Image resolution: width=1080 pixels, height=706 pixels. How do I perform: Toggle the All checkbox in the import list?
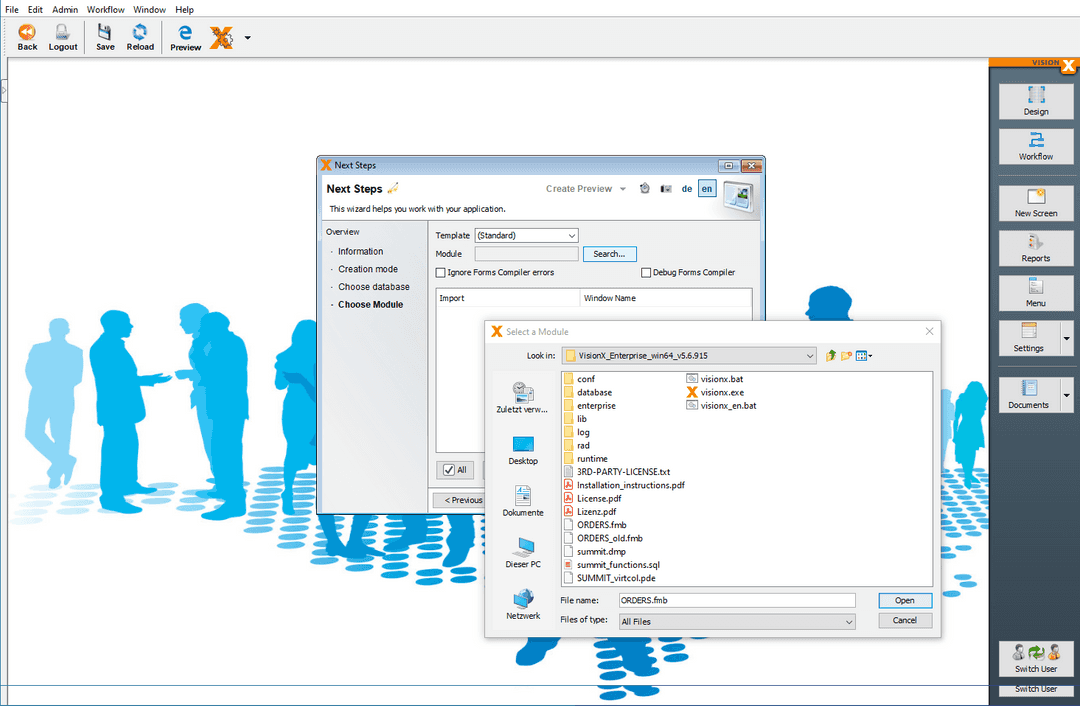[449, 469]
